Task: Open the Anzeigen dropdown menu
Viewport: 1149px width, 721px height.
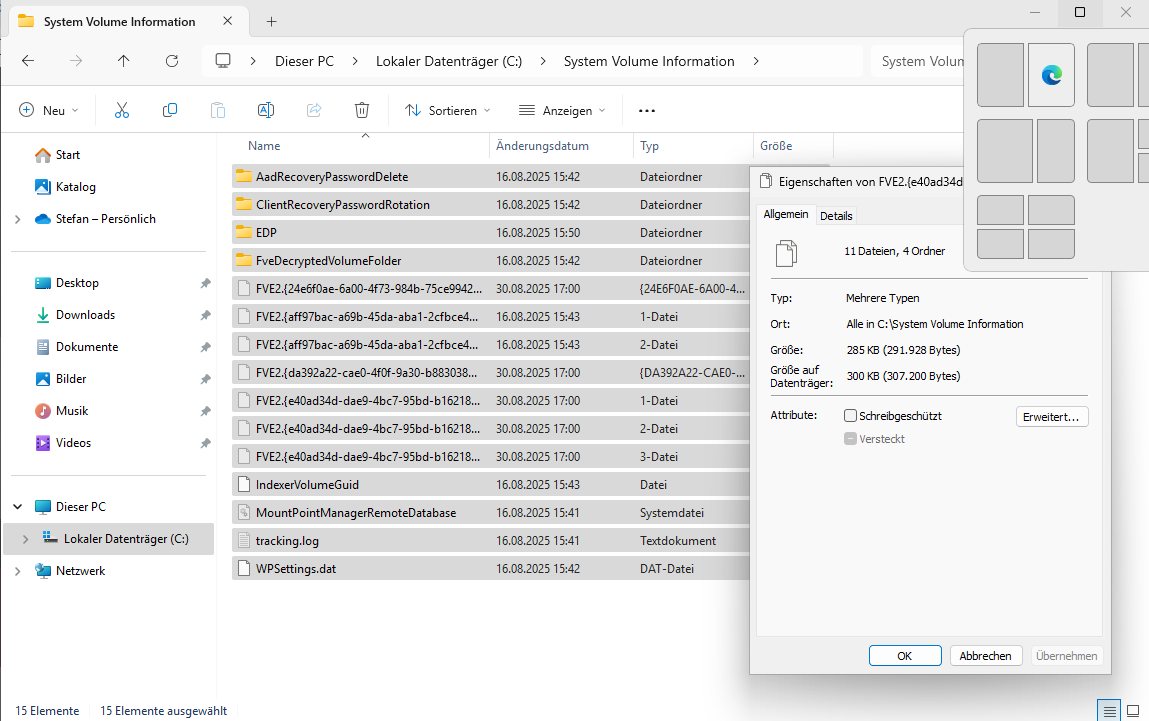Action: click(562, 111)
